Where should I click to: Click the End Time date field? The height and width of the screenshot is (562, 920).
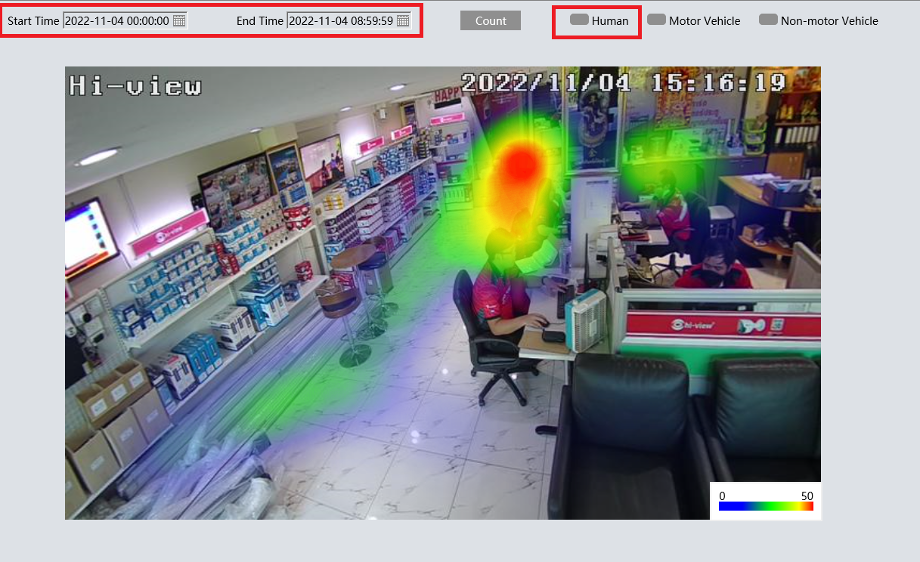pos(340,21)
